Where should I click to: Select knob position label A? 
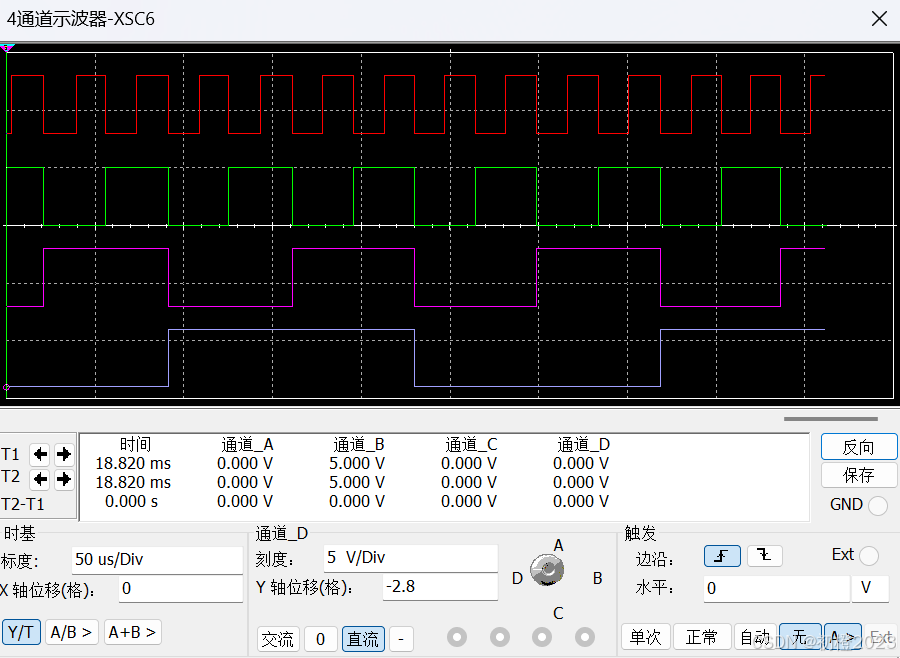558,545
